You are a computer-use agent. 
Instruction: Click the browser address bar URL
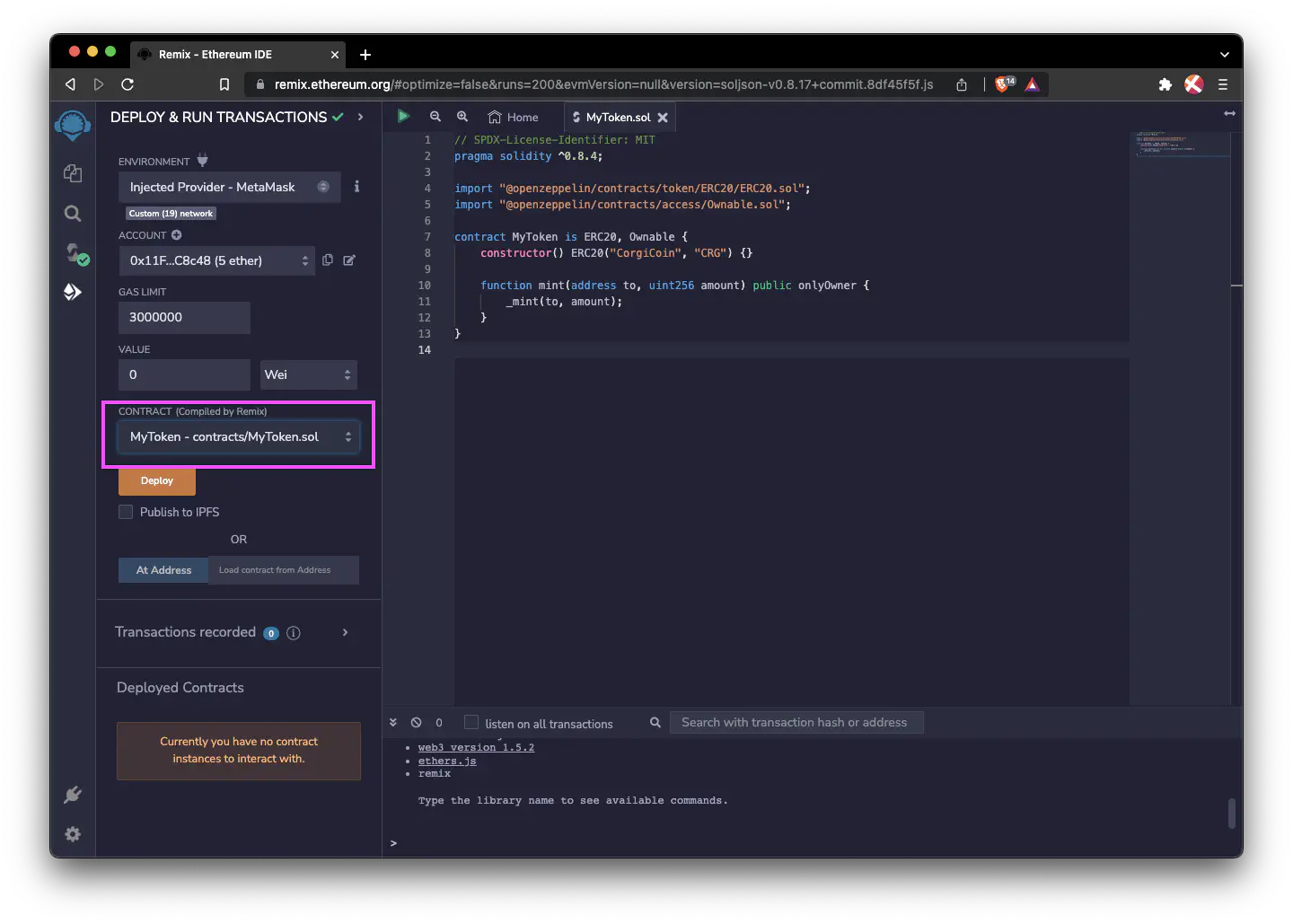pyautogui.click(x=603, y=84)
